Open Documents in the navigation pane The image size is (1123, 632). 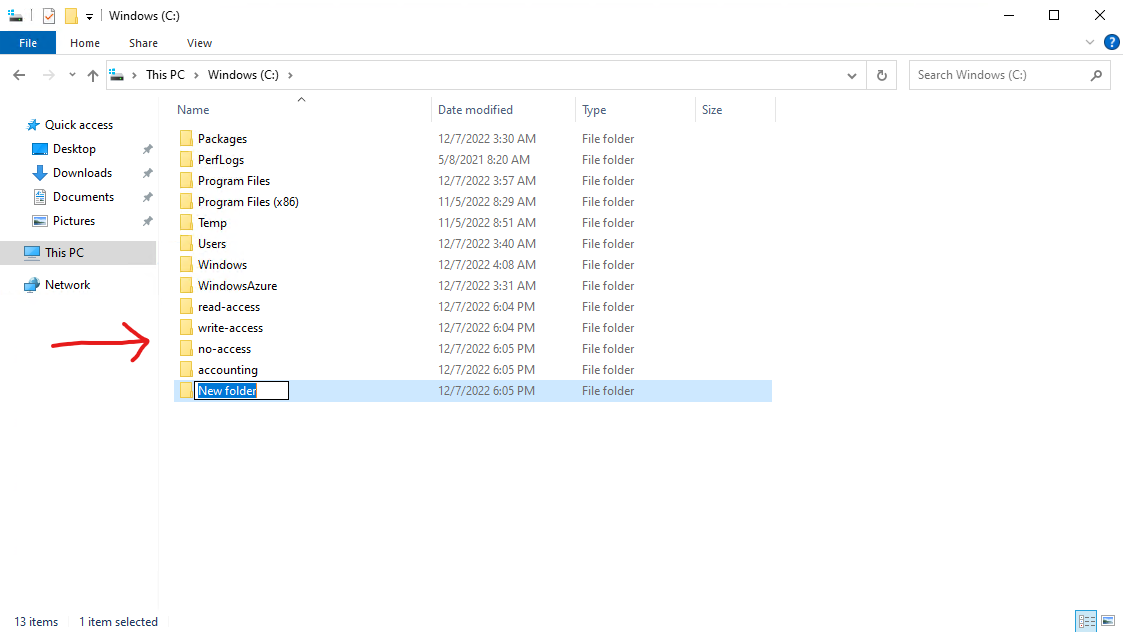click(x=83, y=197)
